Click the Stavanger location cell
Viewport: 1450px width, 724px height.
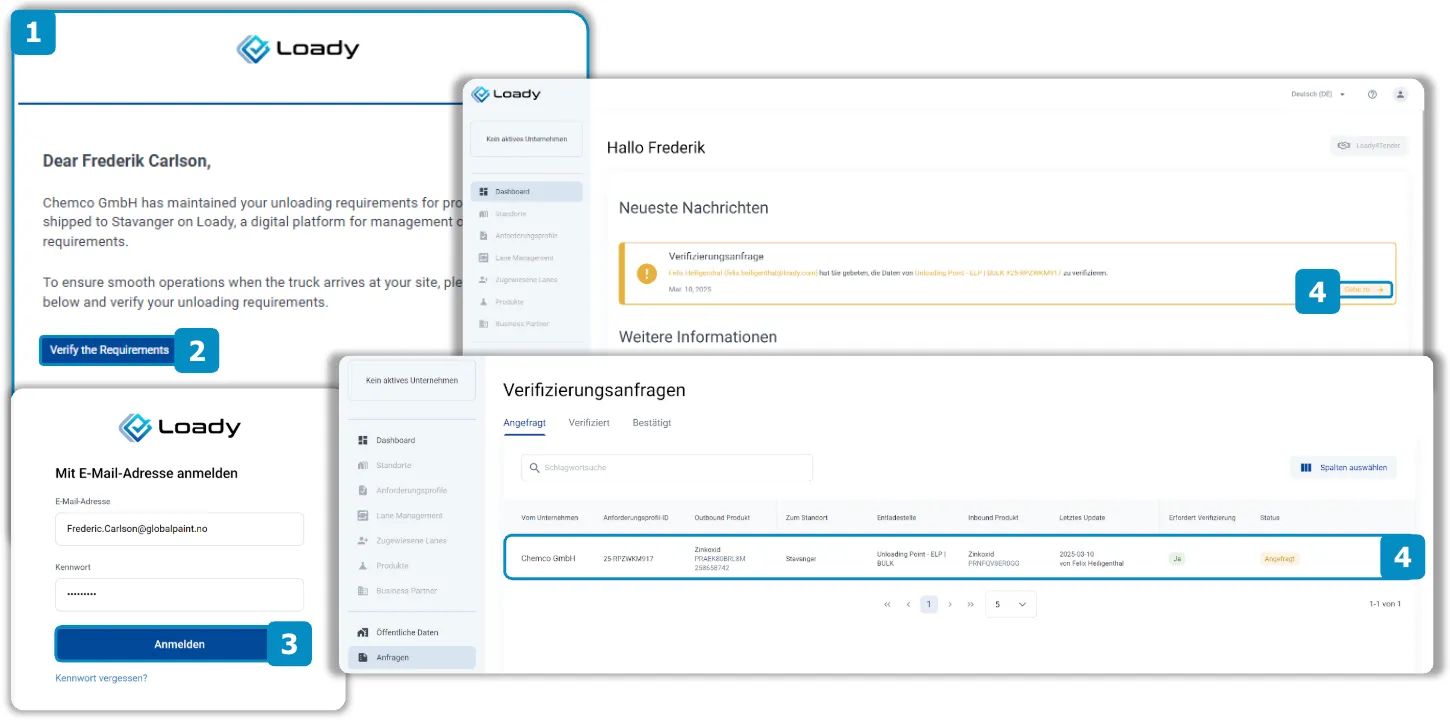[801, 558]
